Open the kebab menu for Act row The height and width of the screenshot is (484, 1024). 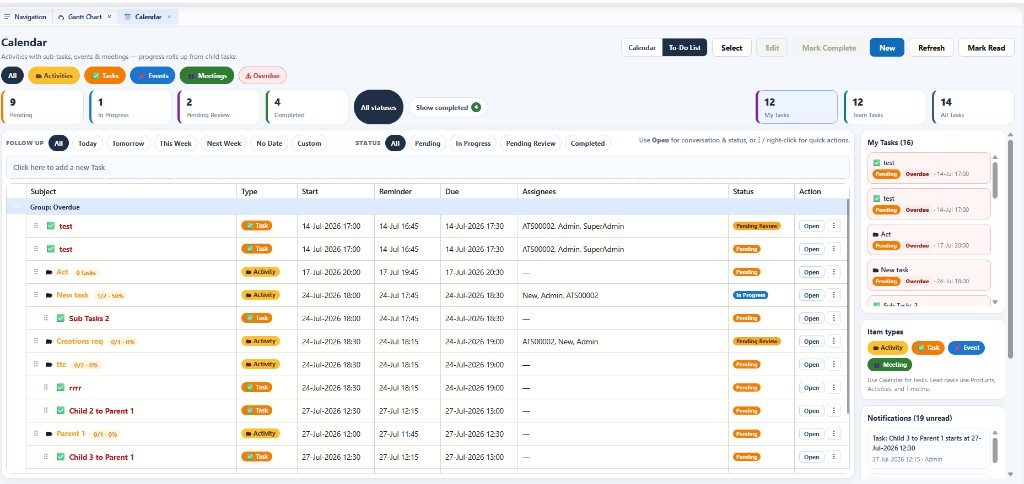[833, 272]
